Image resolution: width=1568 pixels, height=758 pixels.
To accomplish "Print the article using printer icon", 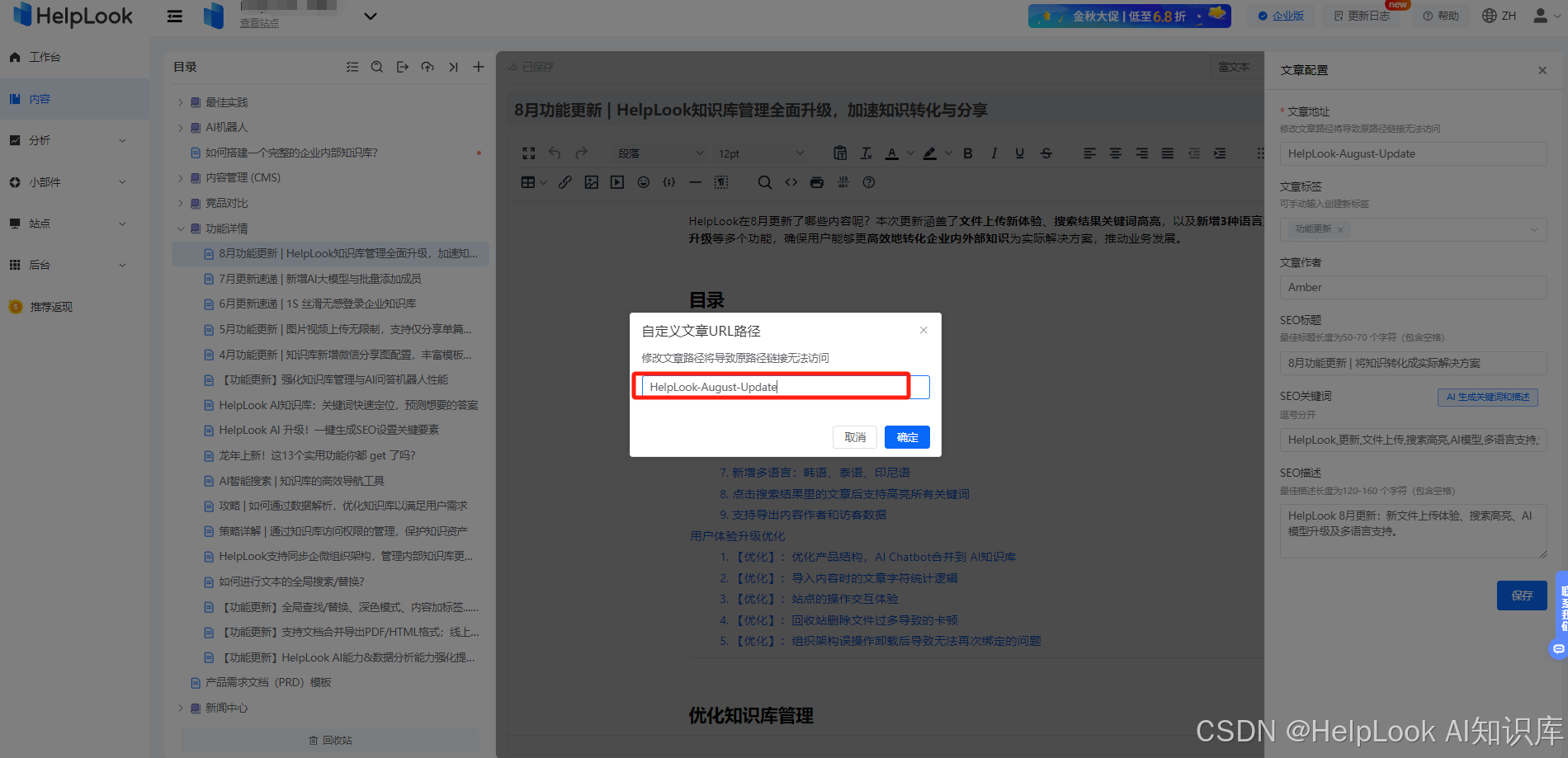I will [817, 182].
